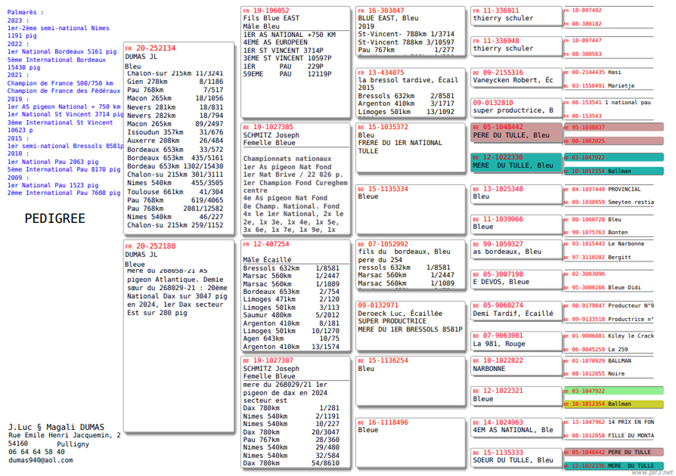Select '4EM AS NATIONAL' entry 14-1024963
Image resolution: width=676 pixels, height=476 pixels.
pyautogui.click(x=516, y=426)
